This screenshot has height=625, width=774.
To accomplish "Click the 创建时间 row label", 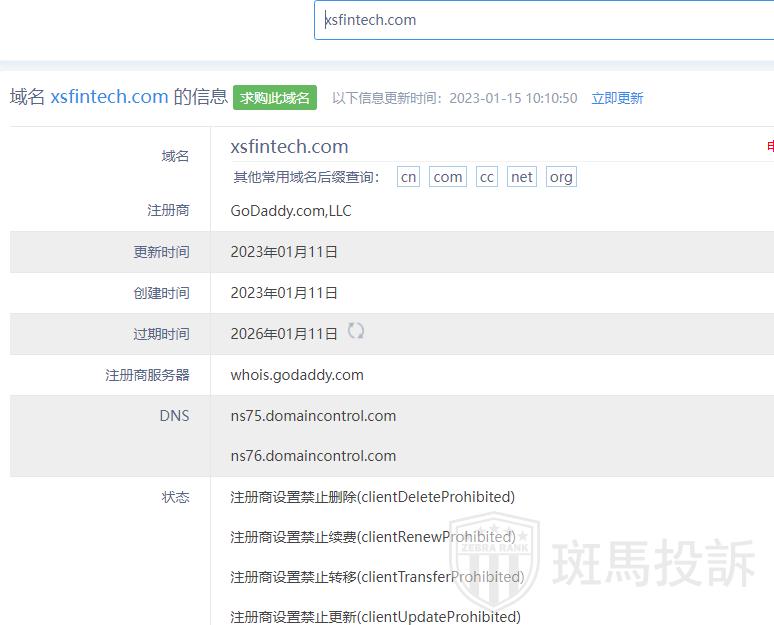I will (x=161, y=293).
